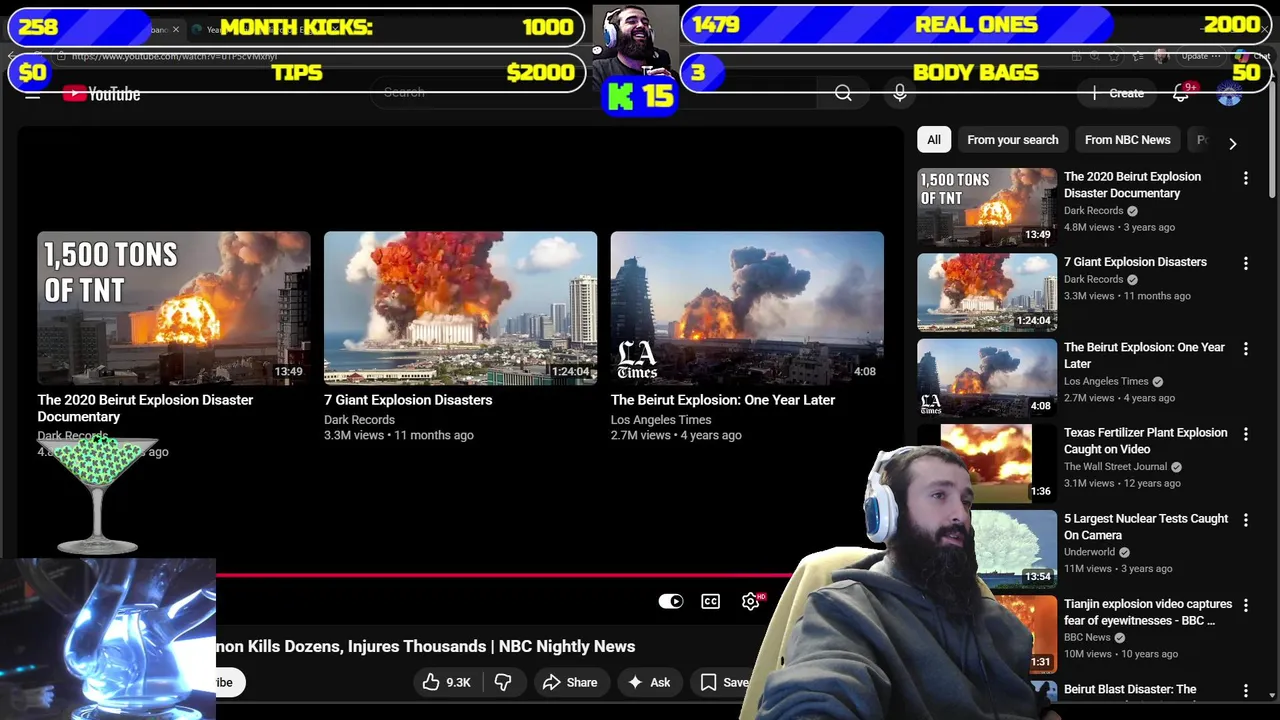Dislike the video

(503, 682)
